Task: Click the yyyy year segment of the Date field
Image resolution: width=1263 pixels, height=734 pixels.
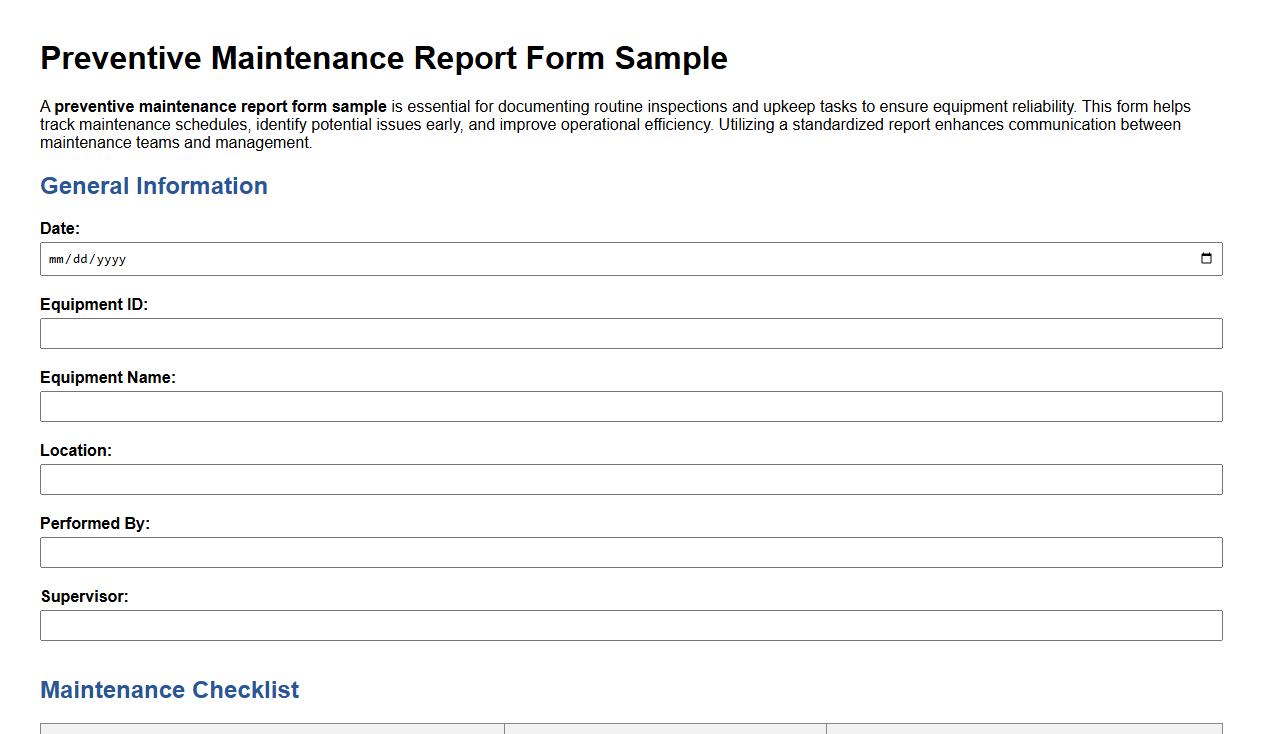Action: coord(113,259)
